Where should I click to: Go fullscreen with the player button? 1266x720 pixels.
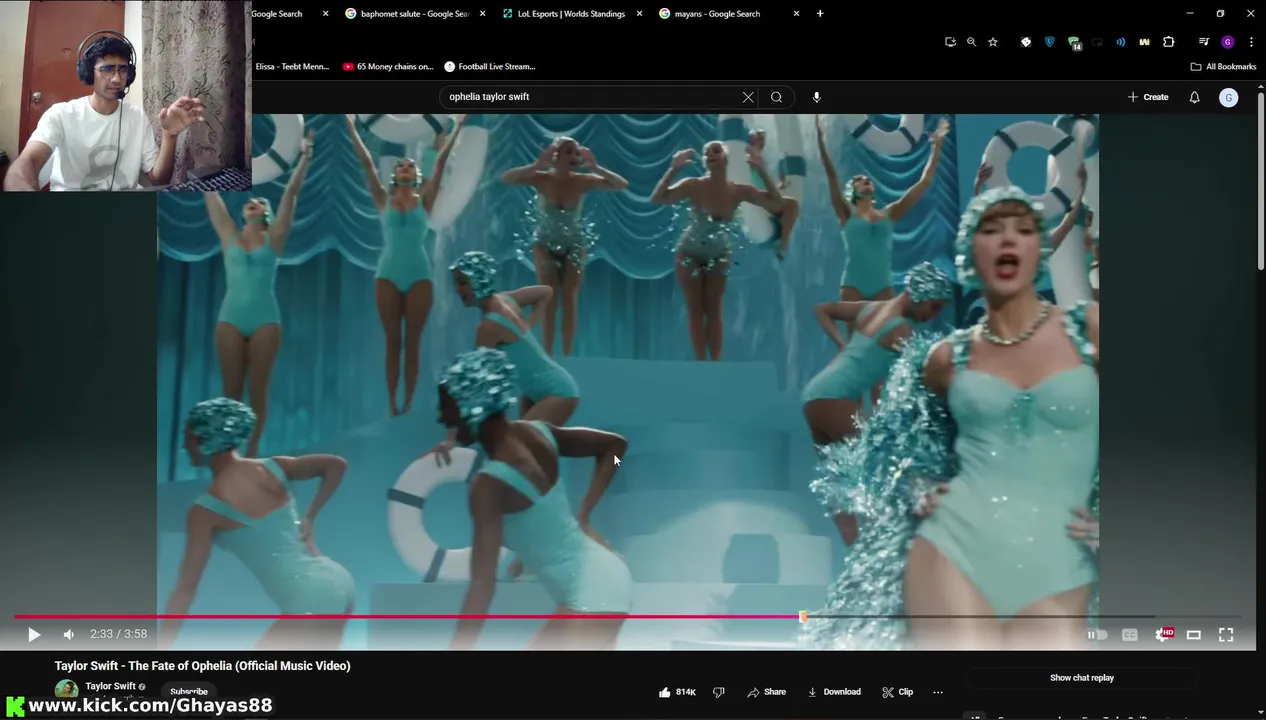1226,635
